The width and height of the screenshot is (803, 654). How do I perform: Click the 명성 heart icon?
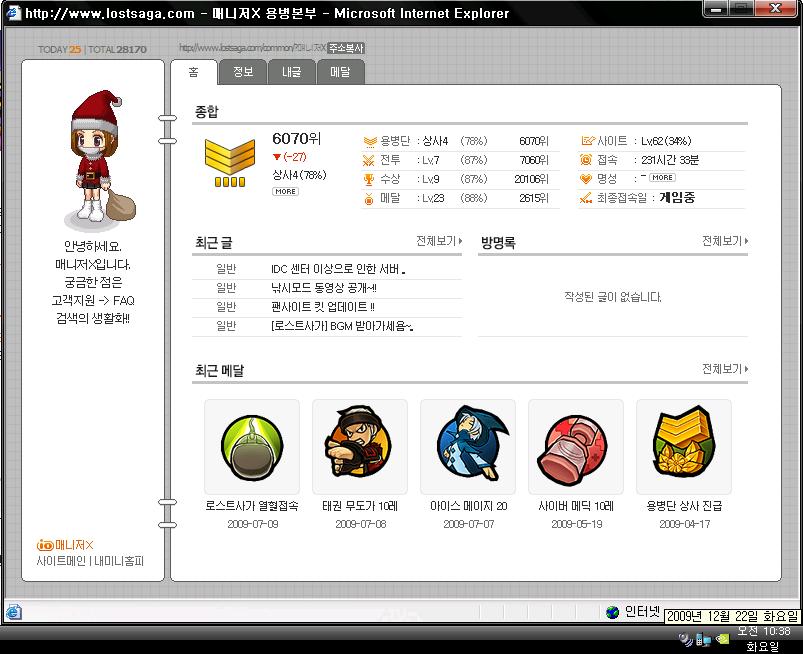coord(586,179)
